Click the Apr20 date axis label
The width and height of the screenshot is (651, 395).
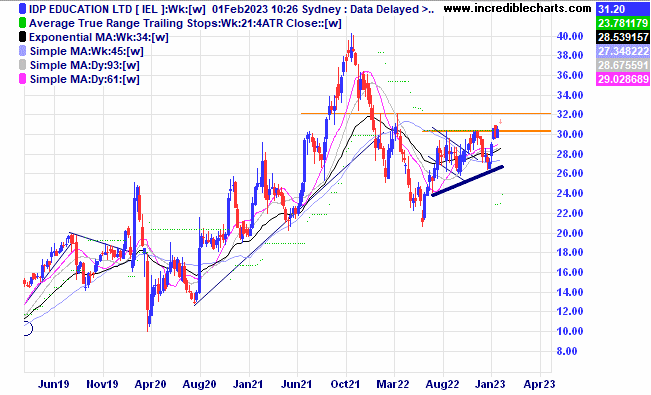(x=151, y=384)
